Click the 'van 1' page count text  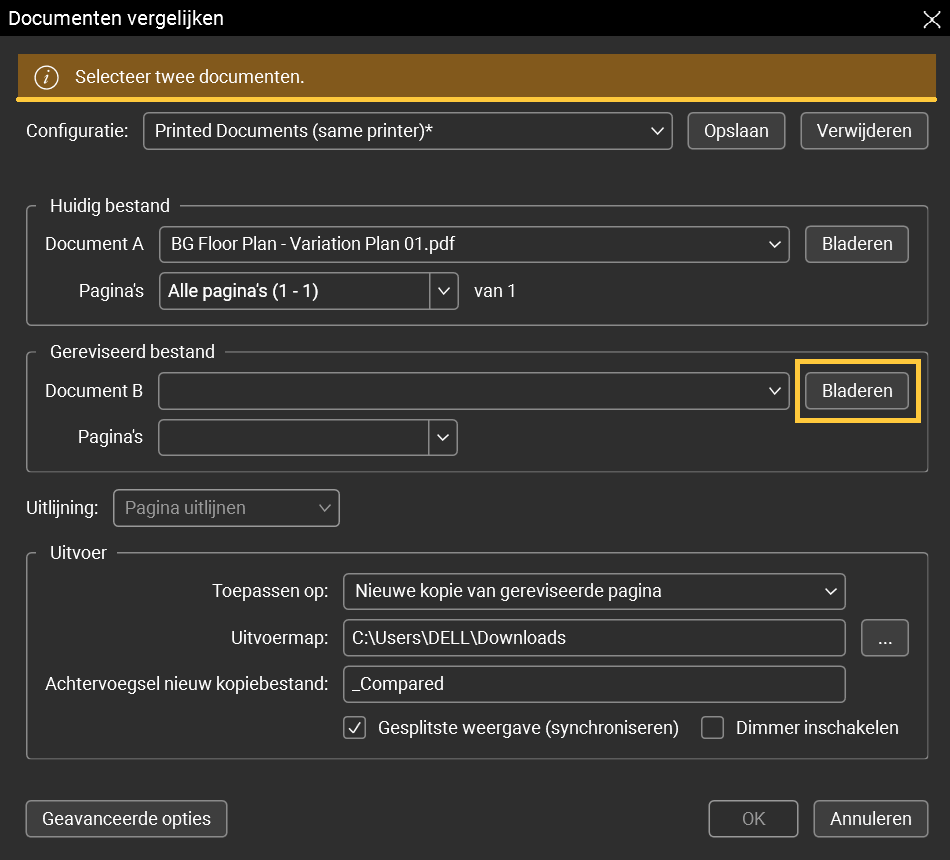click(x=495, y=291)
